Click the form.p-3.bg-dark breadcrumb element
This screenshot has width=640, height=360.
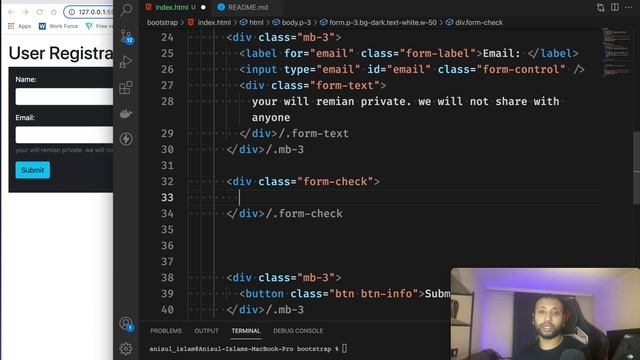click(378, 22)
